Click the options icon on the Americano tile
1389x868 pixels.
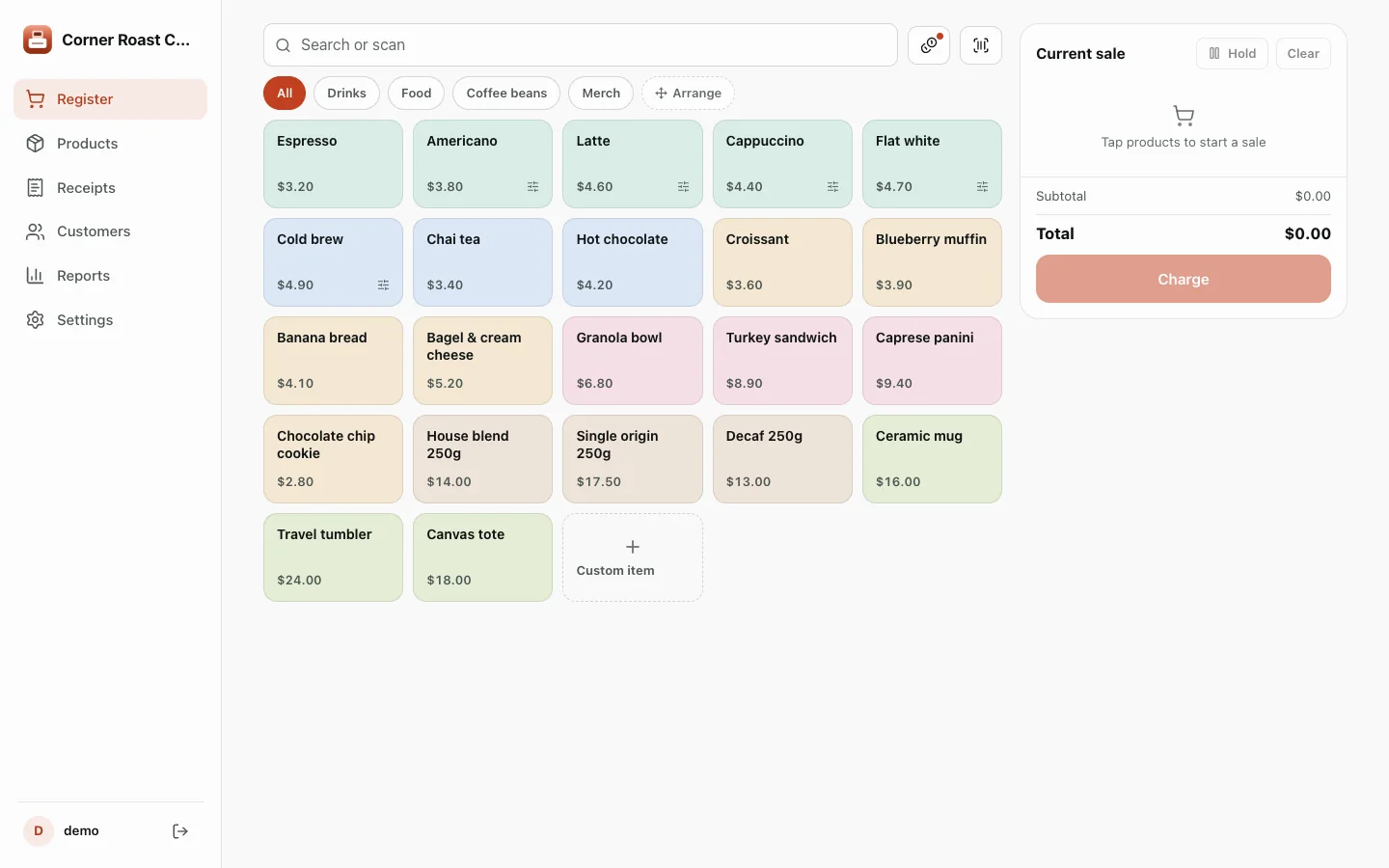(533, 187)
